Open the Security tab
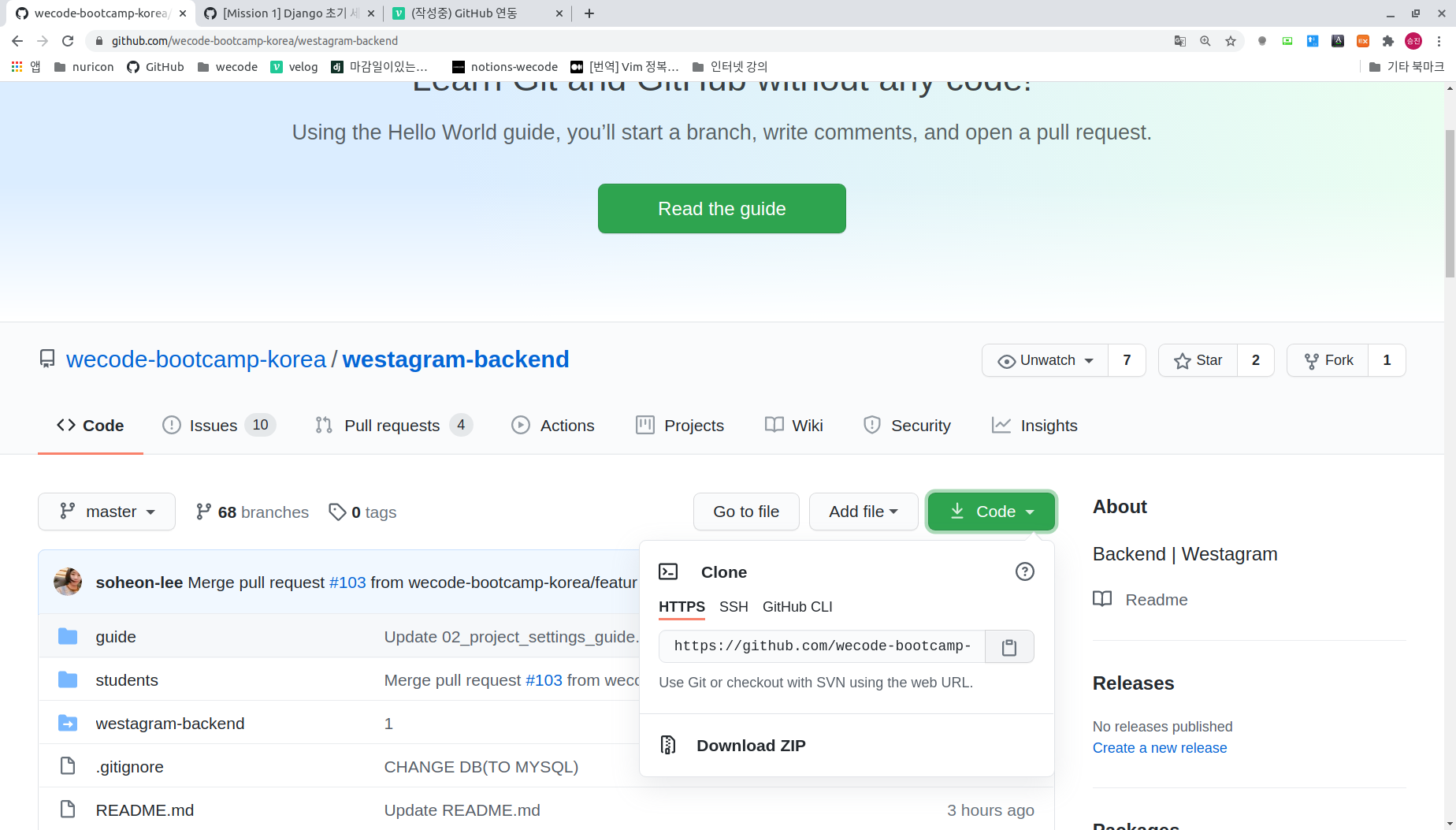Viewport: 1456px width, 830px height. coord(907,426)
